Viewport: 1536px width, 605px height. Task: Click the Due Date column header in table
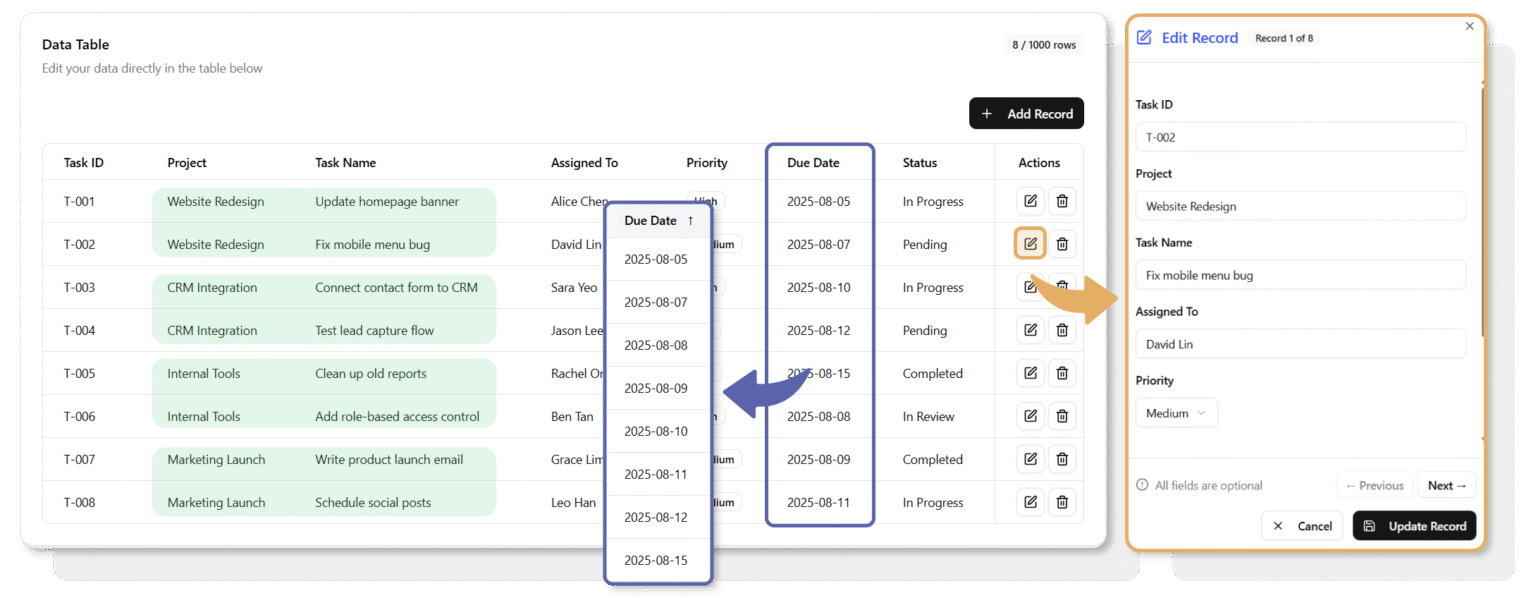coord(813,163)
